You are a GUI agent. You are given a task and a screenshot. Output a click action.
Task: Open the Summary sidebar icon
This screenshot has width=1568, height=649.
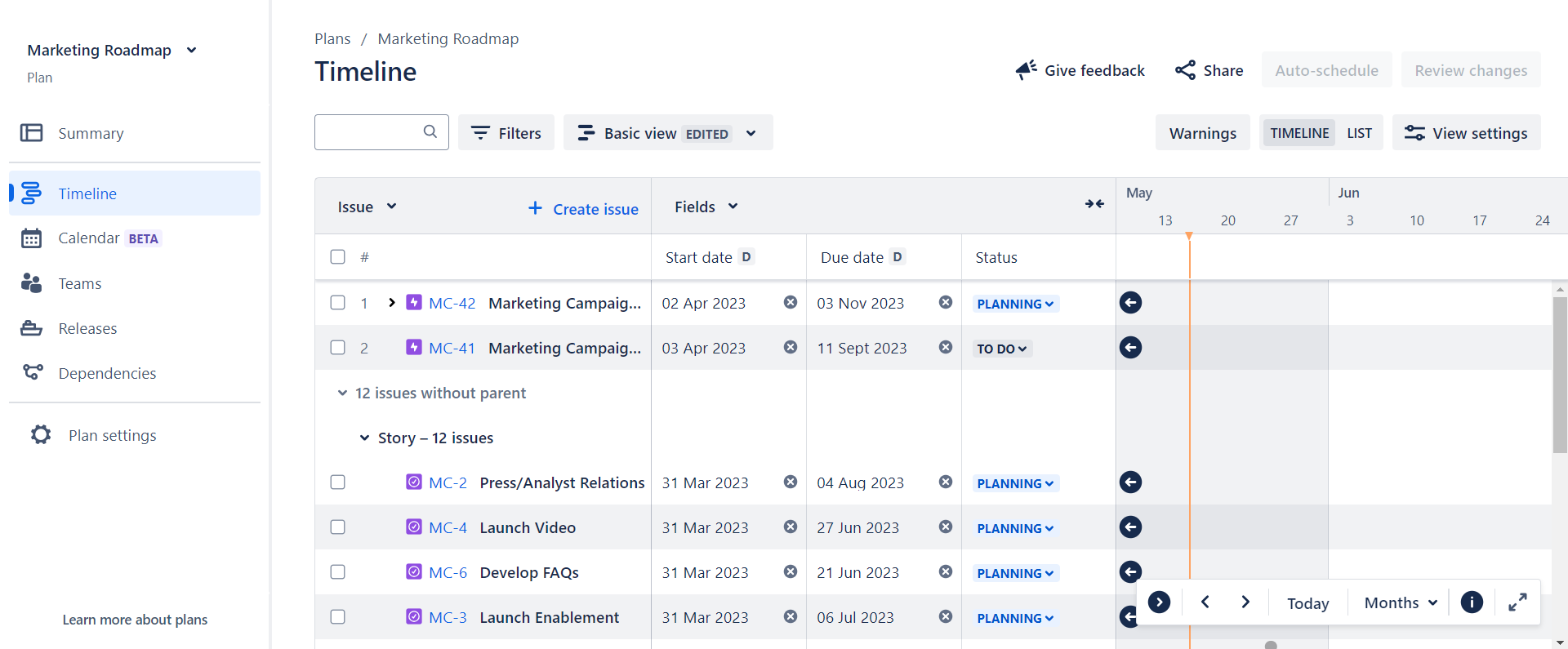pyautogui.click(x=31, y=133)
